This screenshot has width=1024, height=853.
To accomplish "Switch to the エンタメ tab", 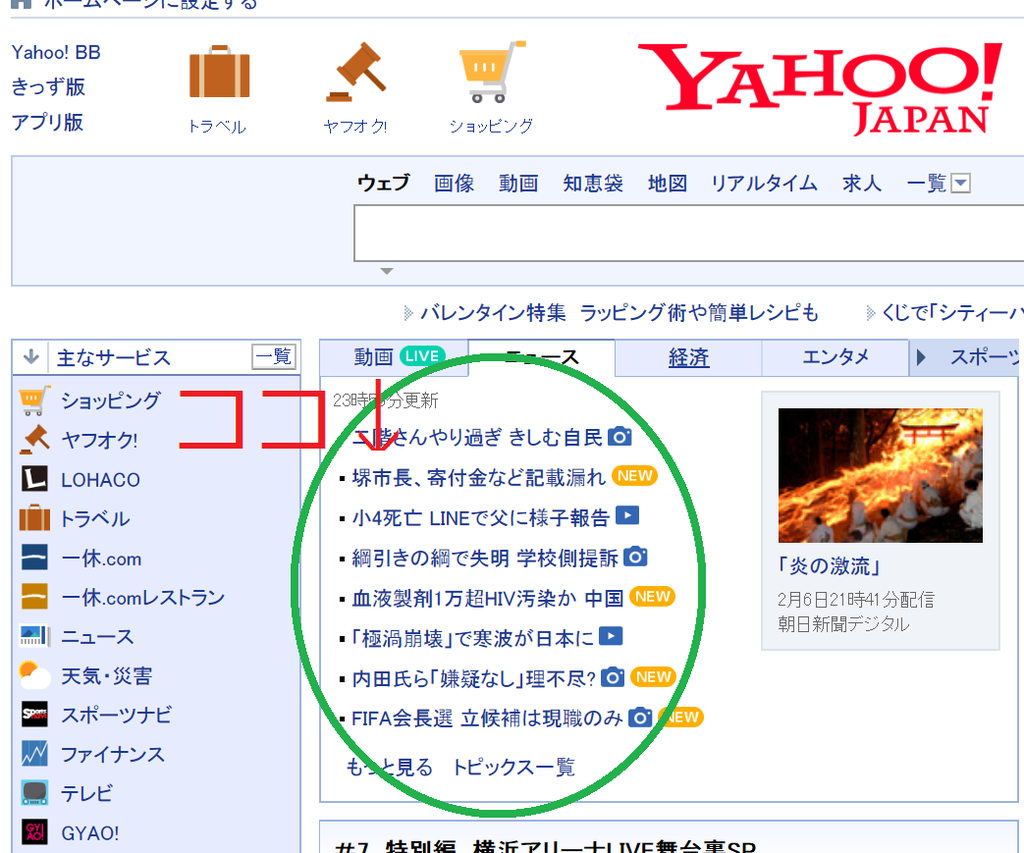I will point(835,358).
